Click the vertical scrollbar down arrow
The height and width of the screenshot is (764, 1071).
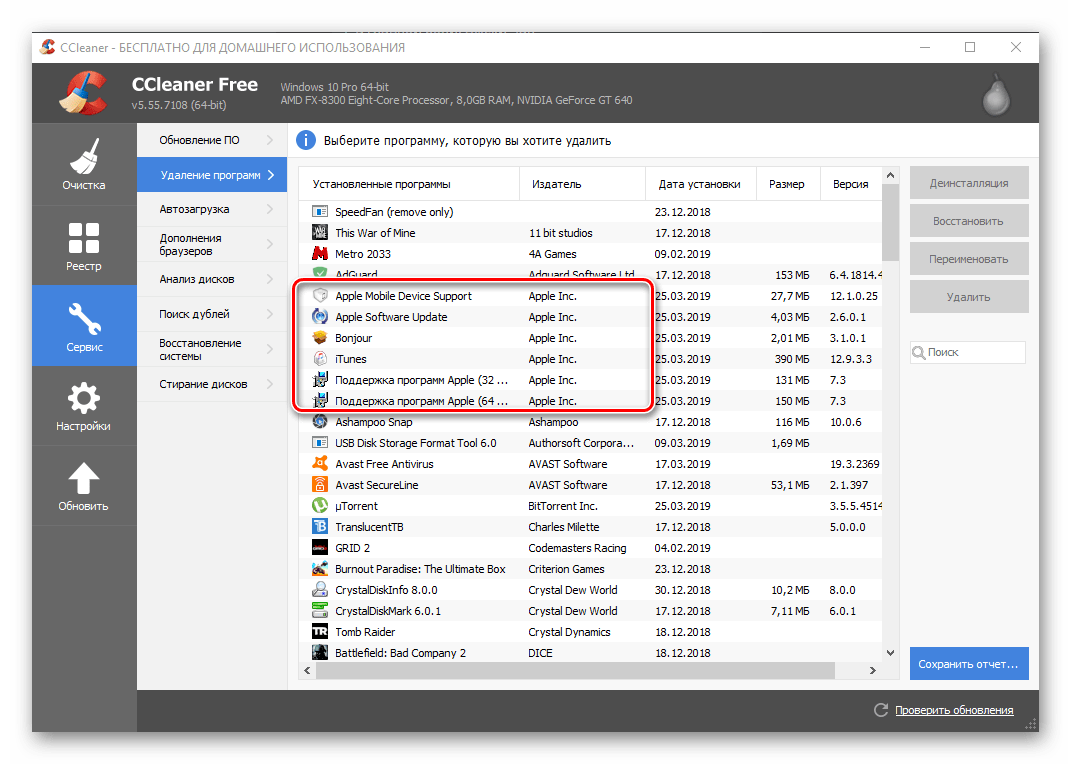(x=890, y=653)
